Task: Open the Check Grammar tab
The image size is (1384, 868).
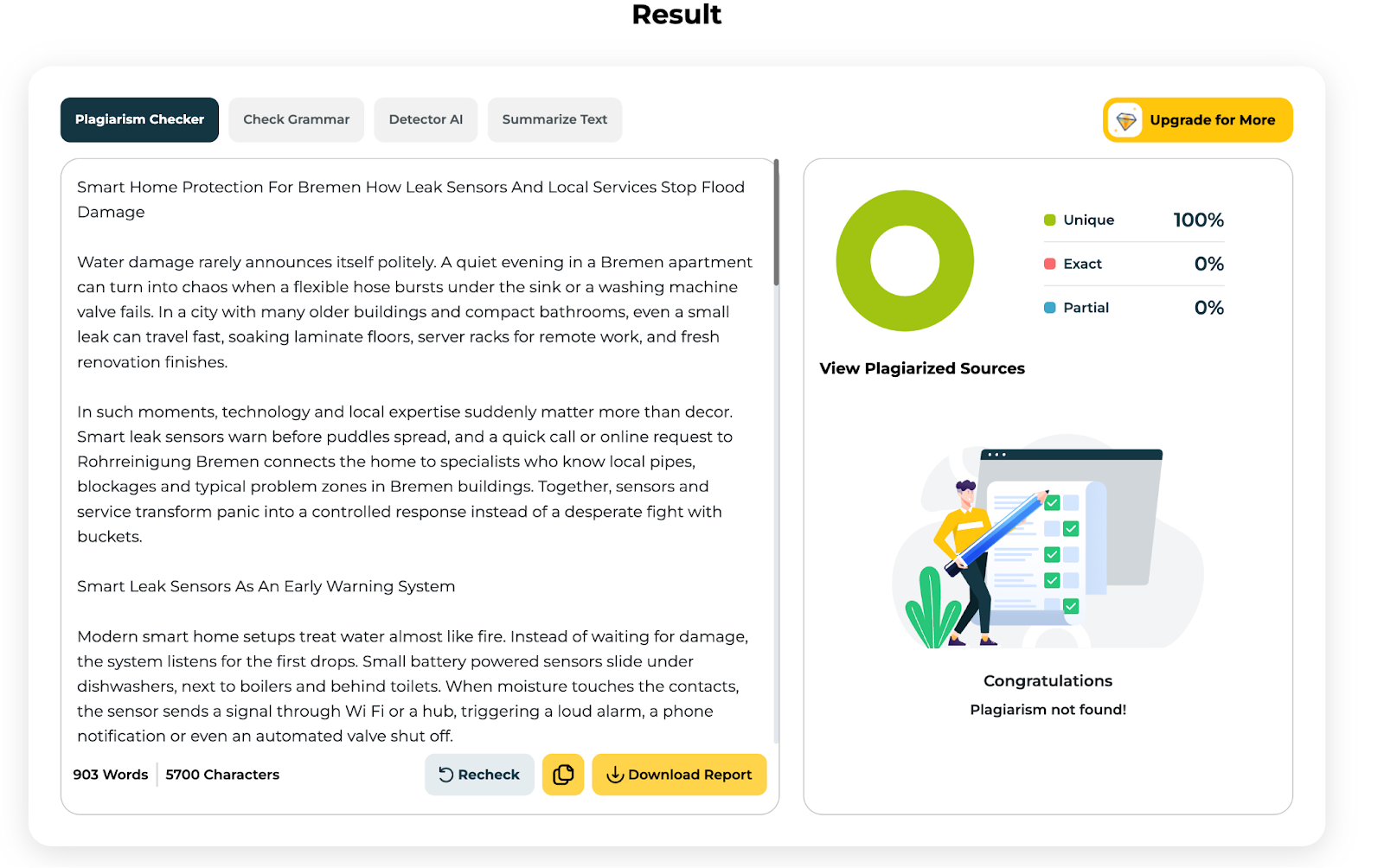Action: (296, 119)
